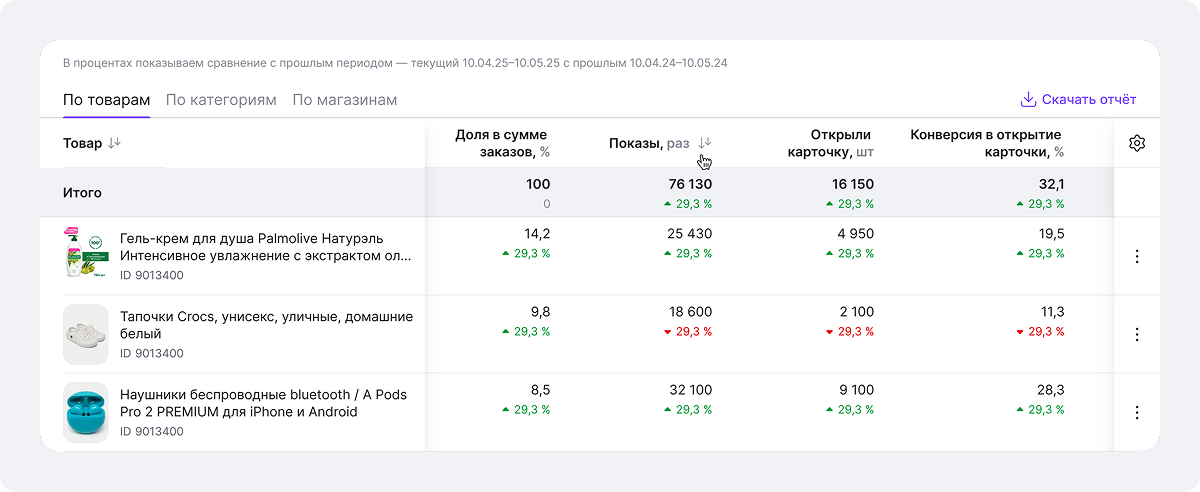
Task: Click the Итого row label
Action: pos(82,192)
